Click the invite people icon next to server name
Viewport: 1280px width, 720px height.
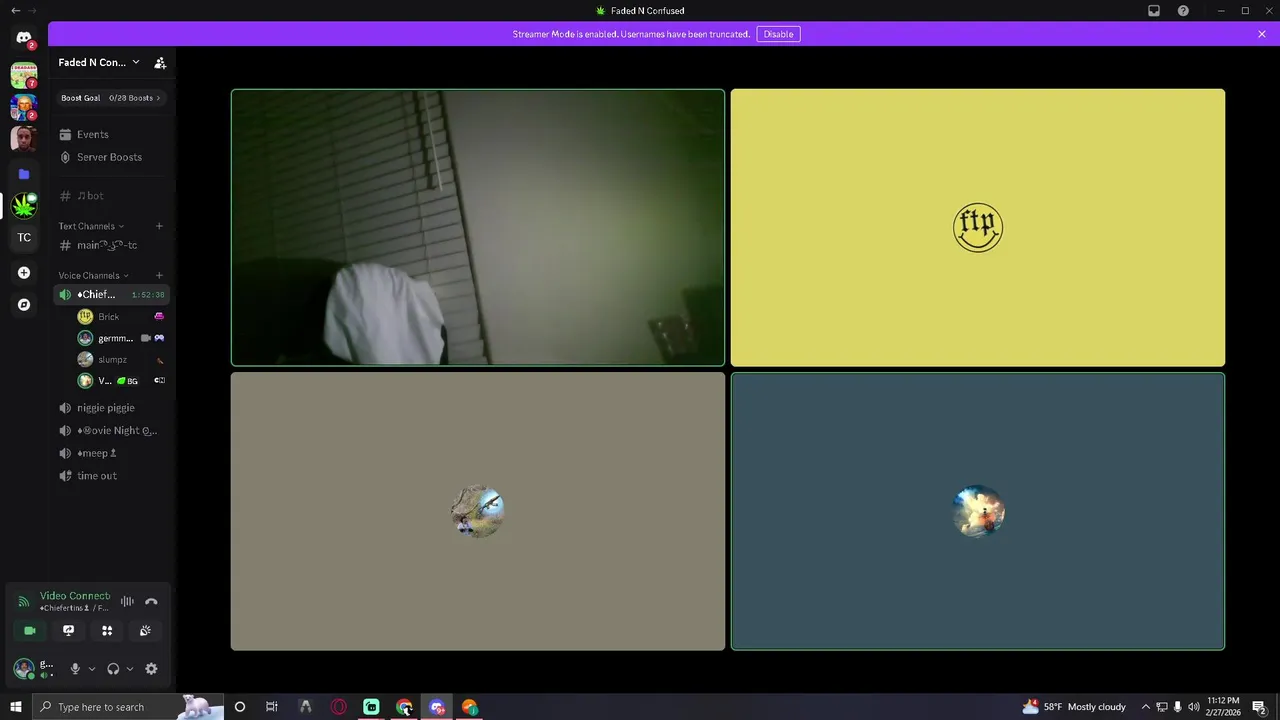point(160,62)
